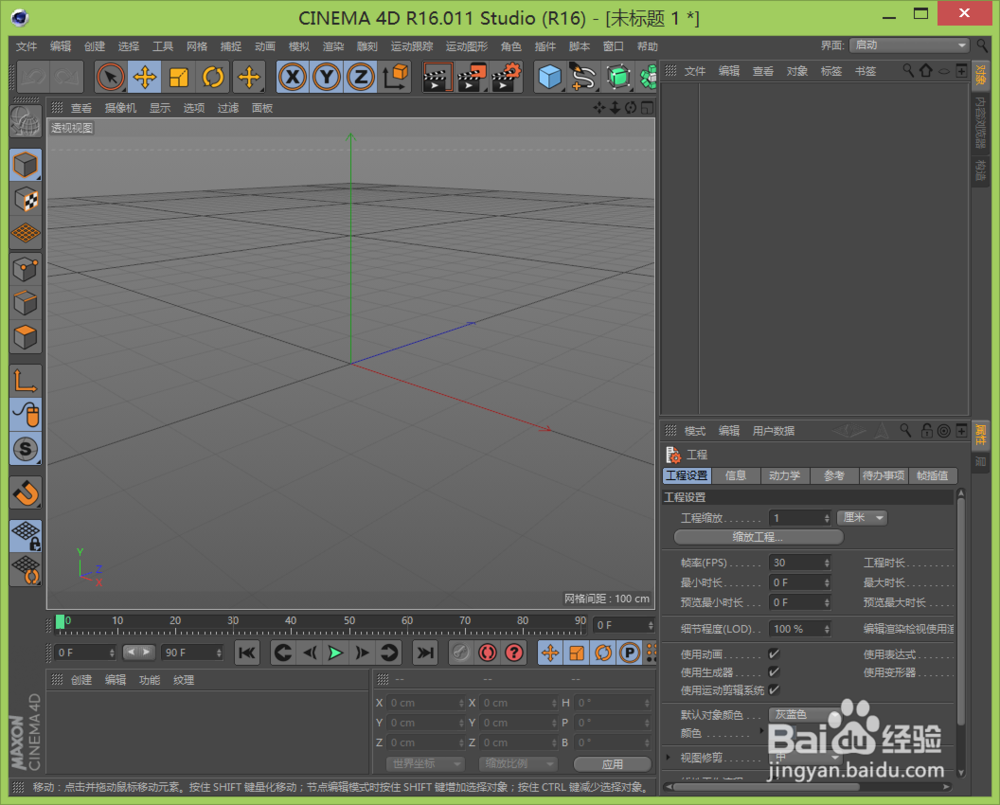Click the green timeline playhead marker

[60, 622]
